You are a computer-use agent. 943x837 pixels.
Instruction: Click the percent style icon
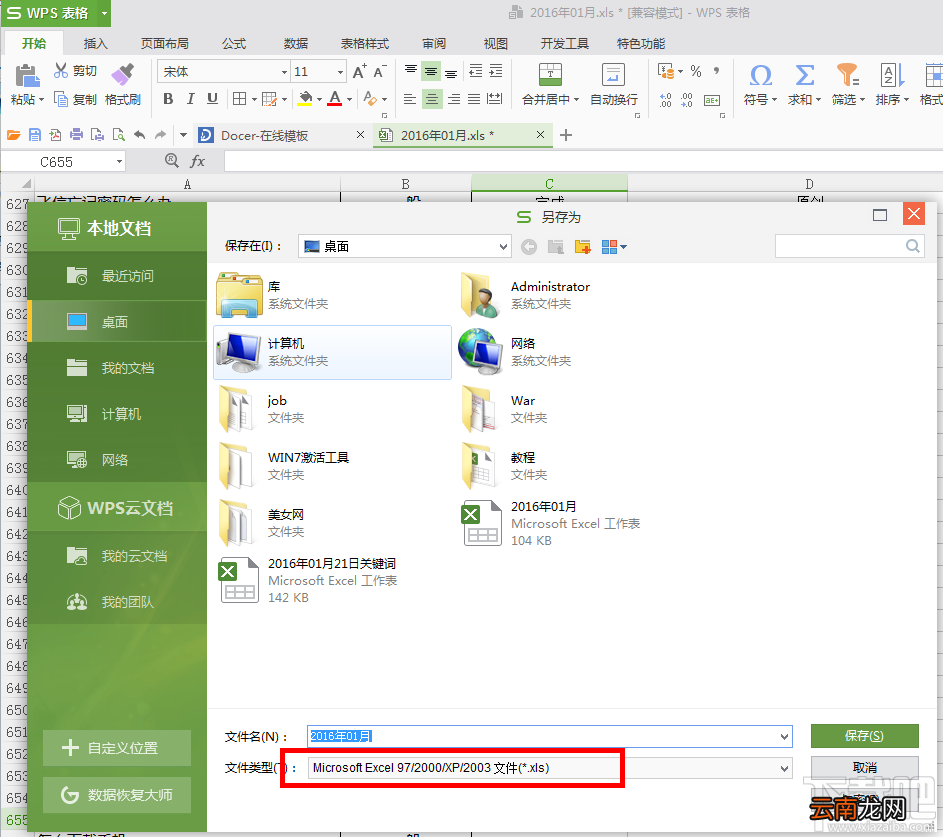click(x=696, y=71)
